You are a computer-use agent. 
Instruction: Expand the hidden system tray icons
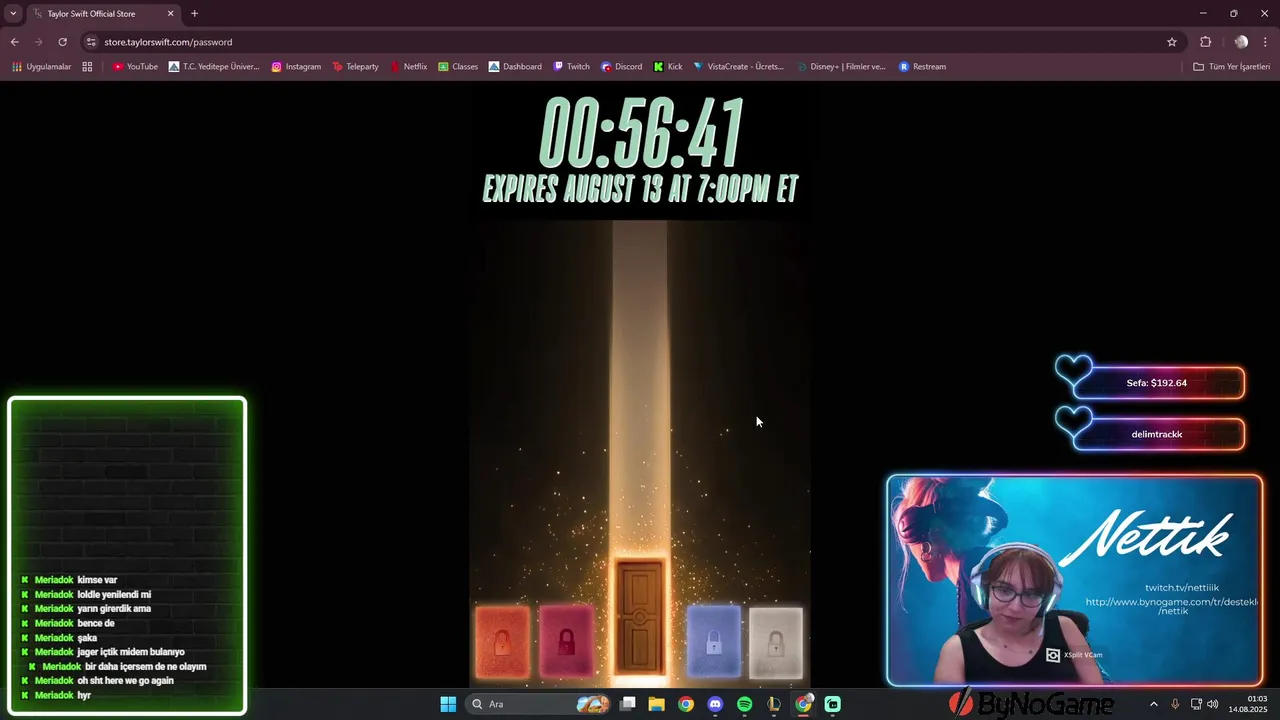1153,704
